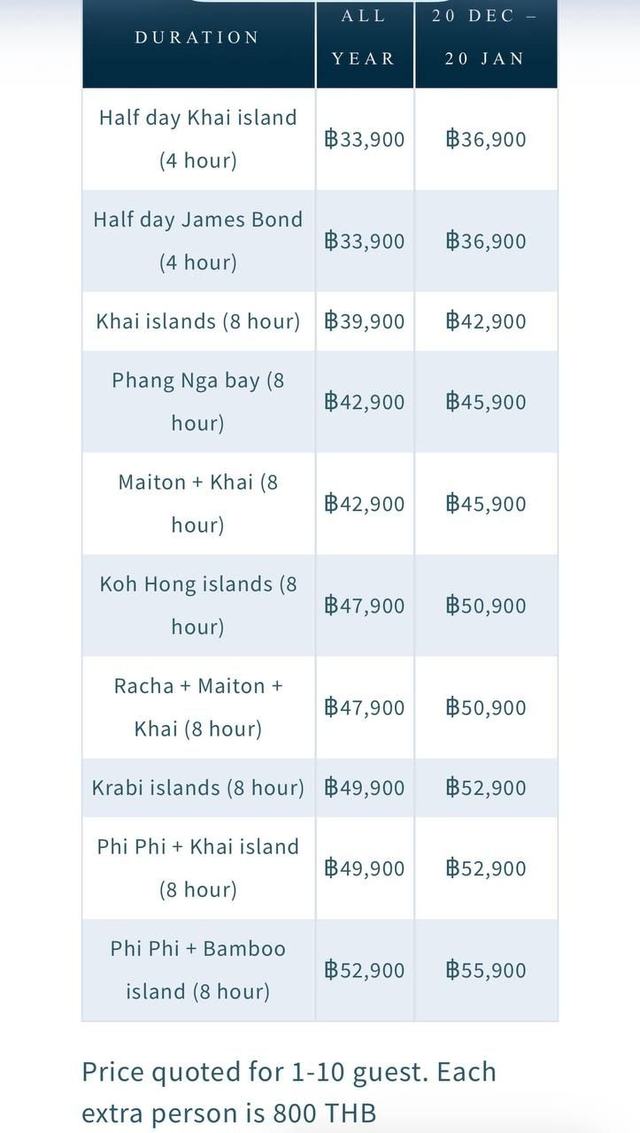This screenshot has height=1133, width=640.
Task: Click the 20 DEC – 20 JAN header
Action: pyautogui.click(x=485, y=38)
